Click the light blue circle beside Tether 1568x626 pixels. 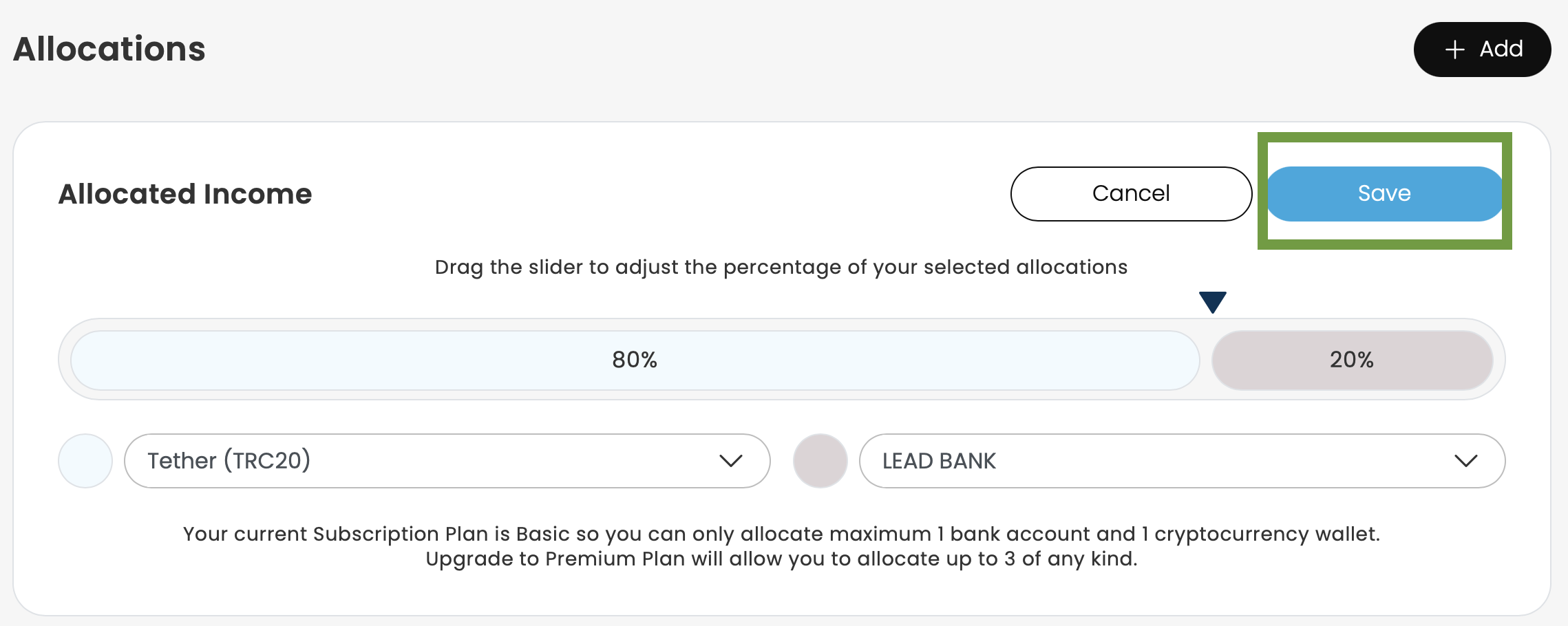[x=85, y=461]
